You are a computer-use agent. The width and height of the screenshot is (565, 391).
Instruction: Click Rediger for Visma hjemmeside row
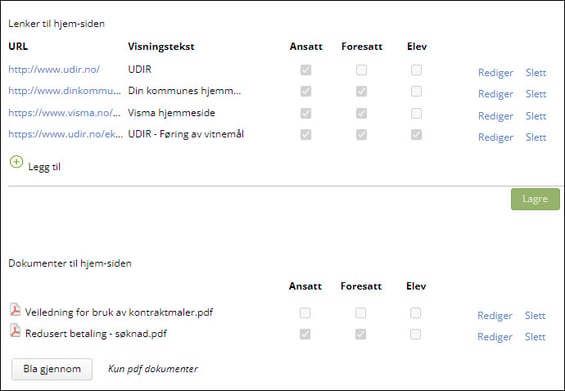point(495,116)
